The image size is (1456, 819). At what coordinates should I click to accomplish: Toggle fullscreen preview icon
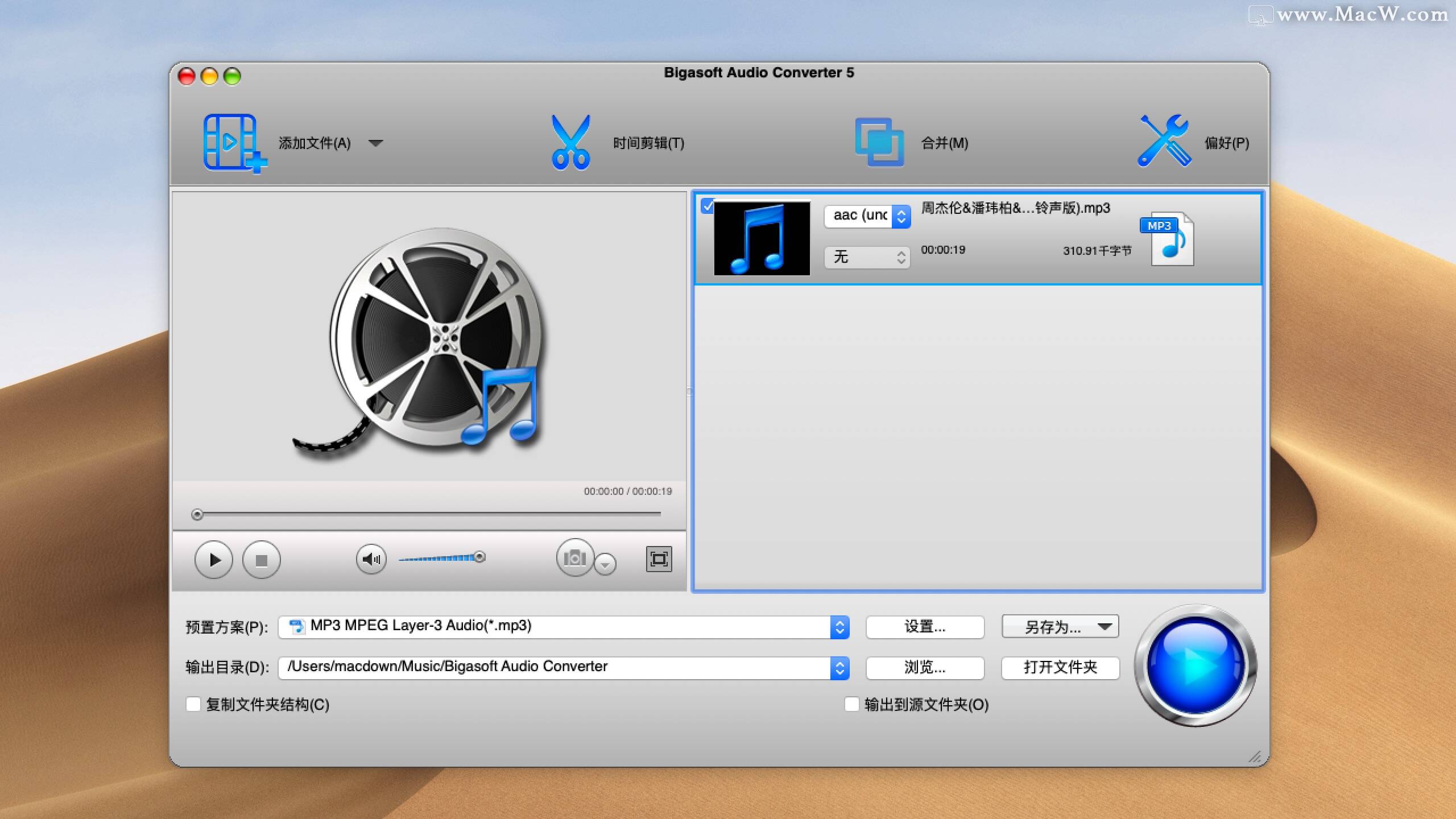[x=659, y=559]
